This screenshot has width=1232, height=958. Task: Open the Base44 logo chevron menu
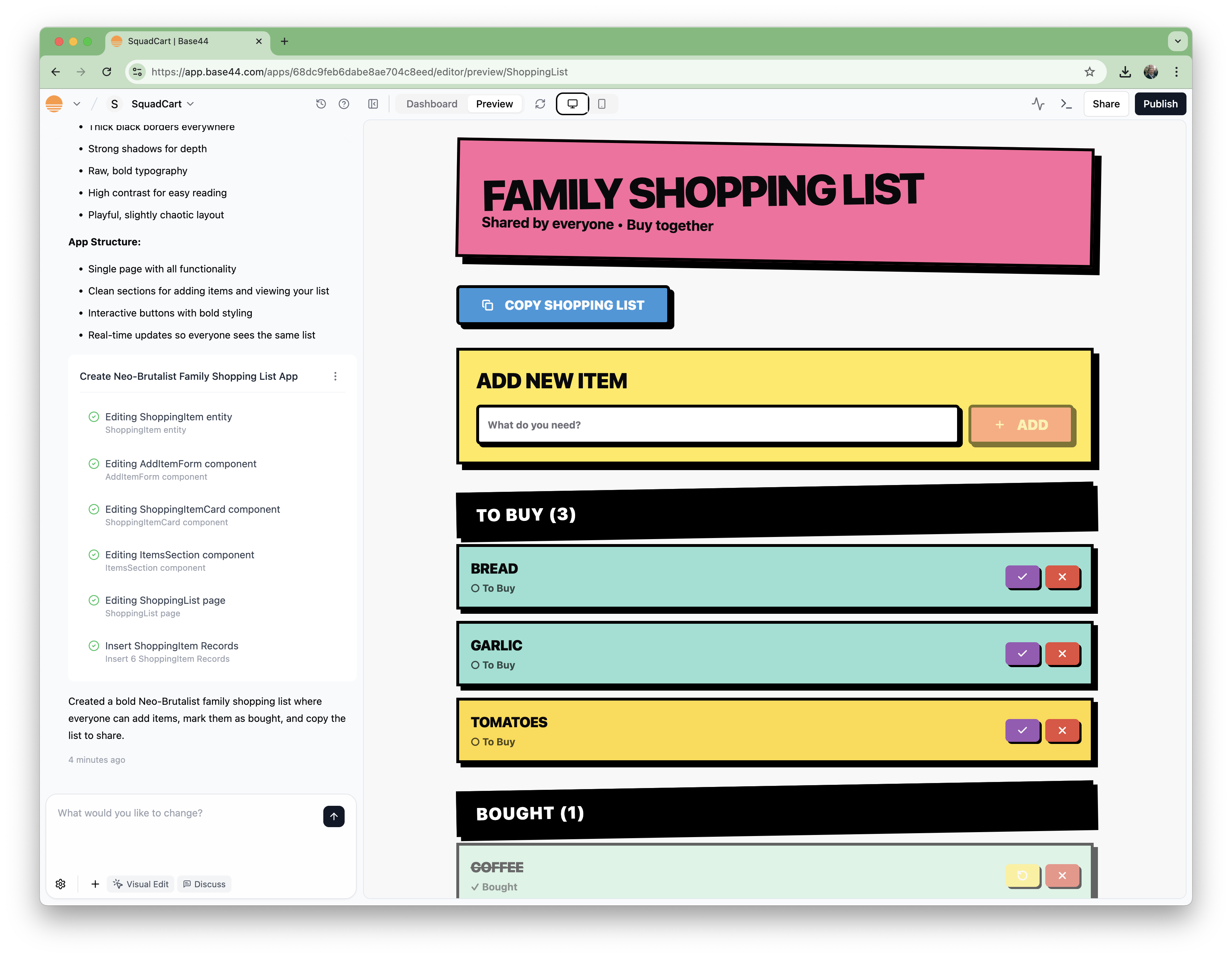click(77, 104)
